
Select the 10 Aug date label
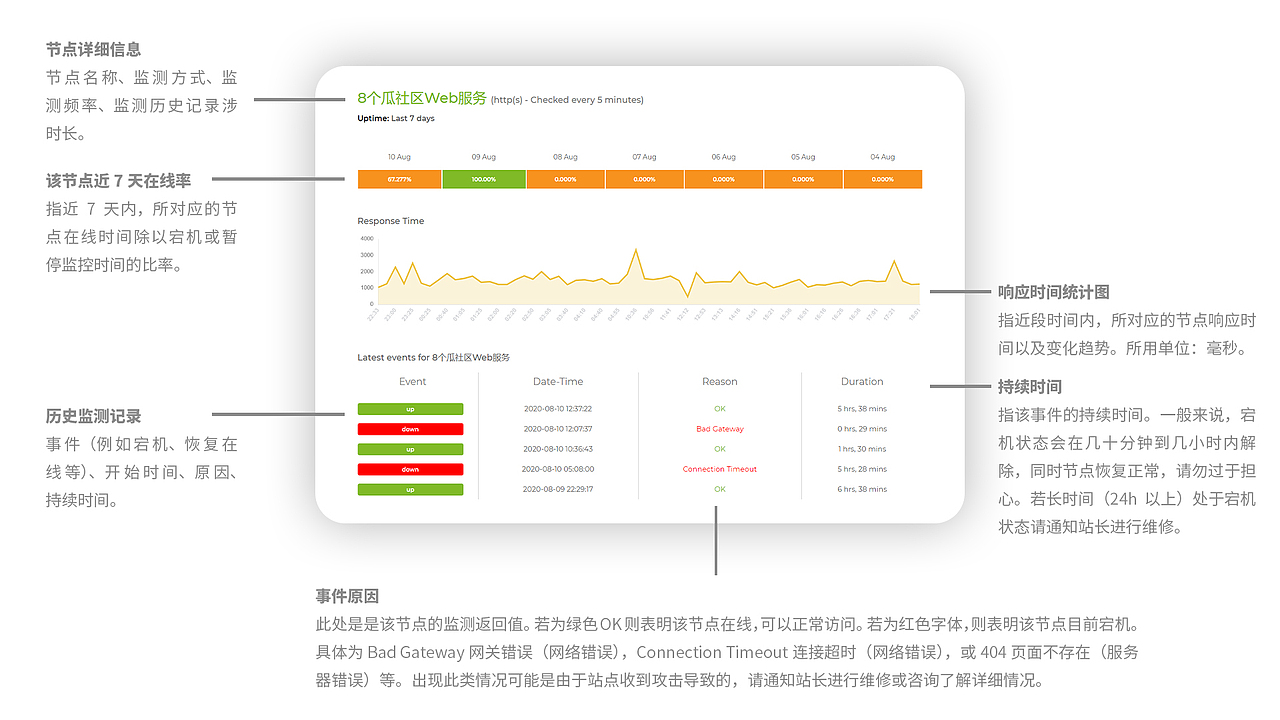click(399, 157)
